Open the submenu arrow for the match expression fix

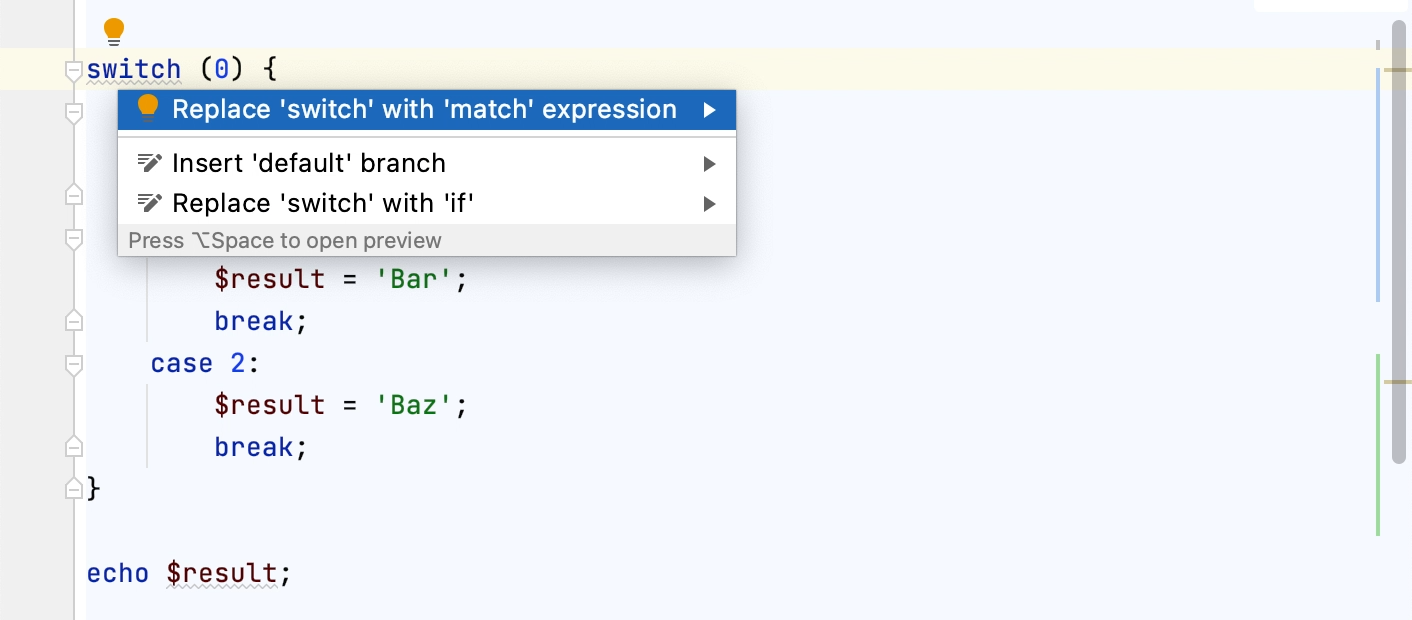[x=710, y=110]
